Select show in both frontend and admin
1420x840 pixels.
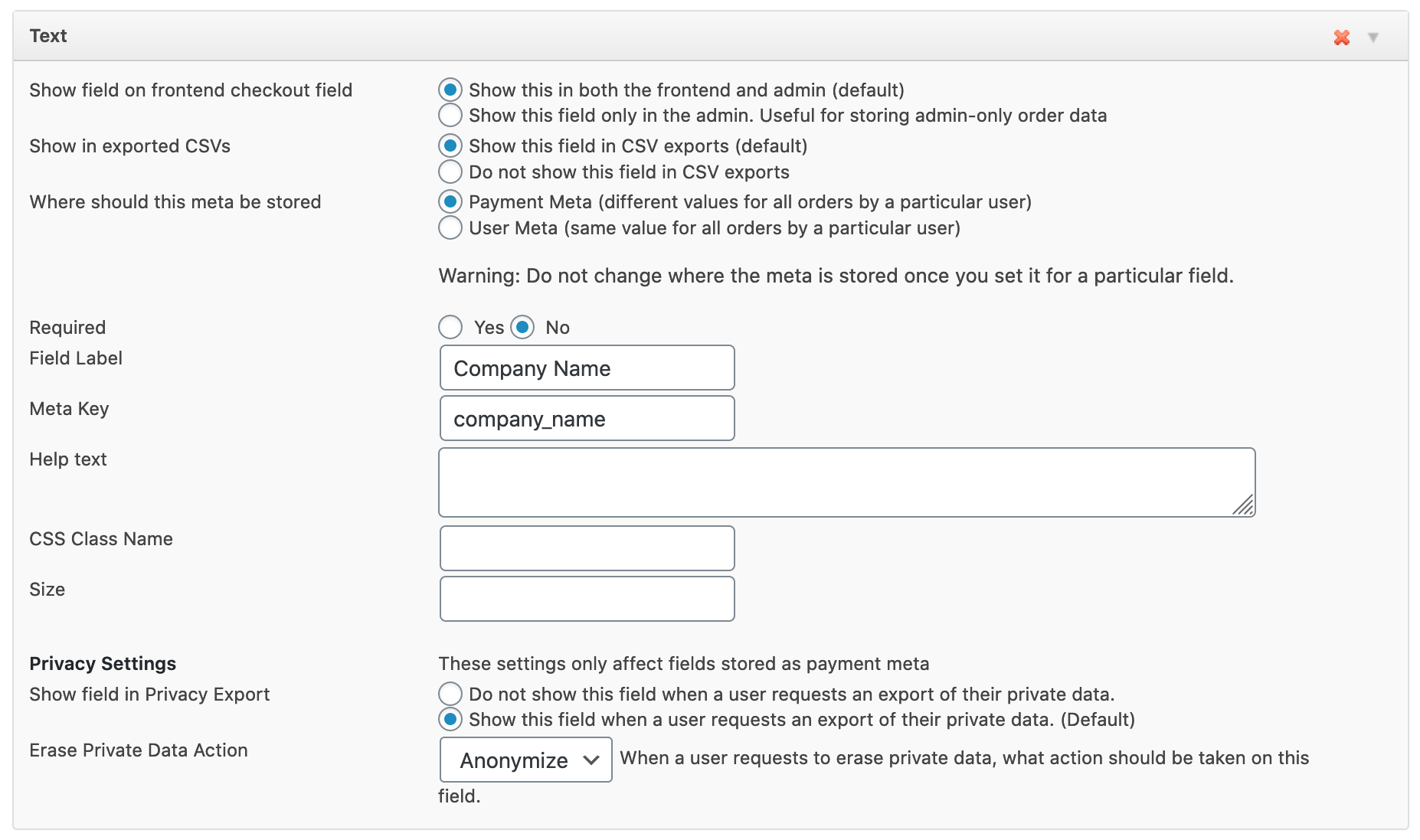point(450,90)
